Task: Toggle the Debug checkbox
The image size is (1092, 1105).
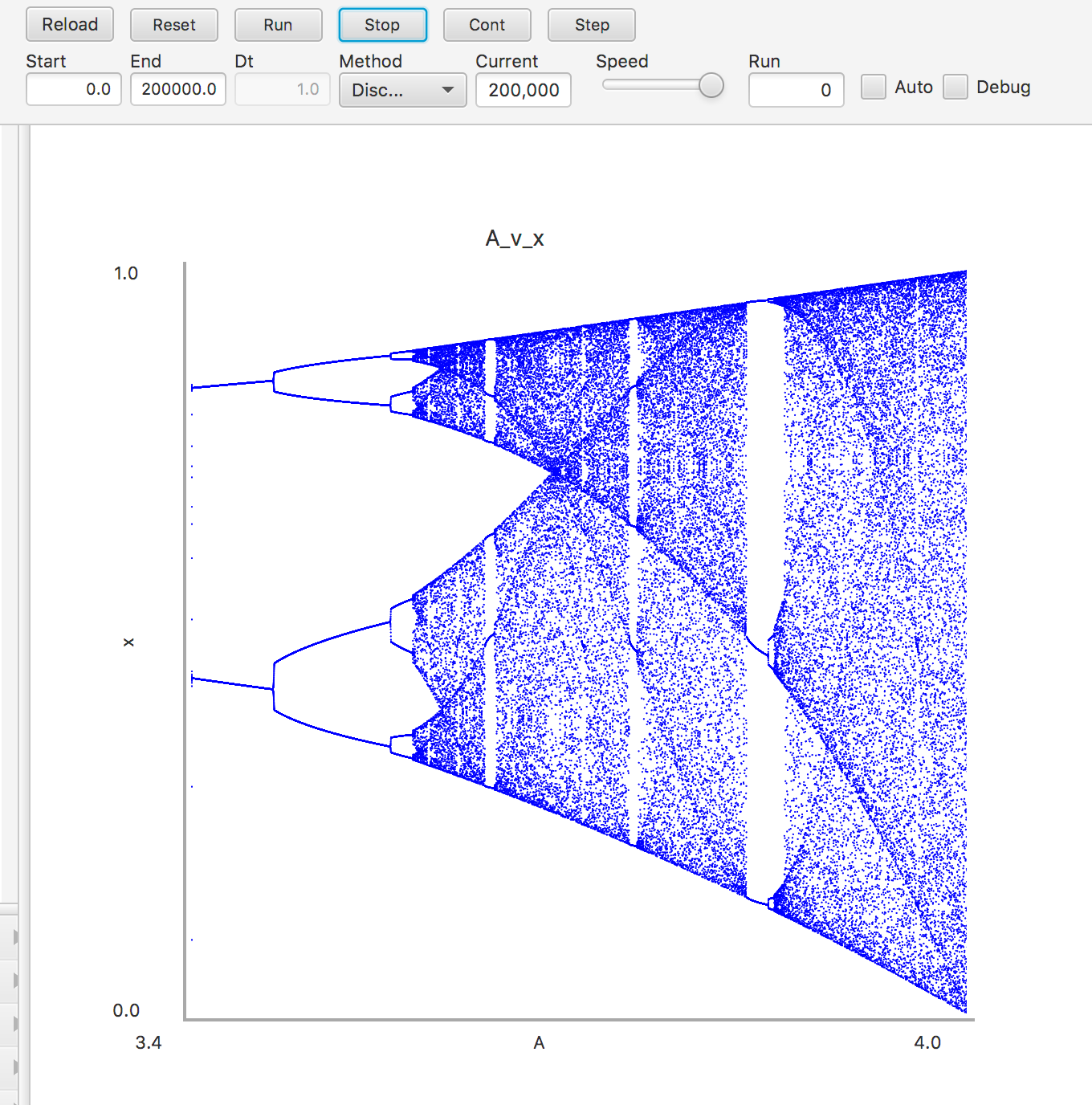Action: 955,88
